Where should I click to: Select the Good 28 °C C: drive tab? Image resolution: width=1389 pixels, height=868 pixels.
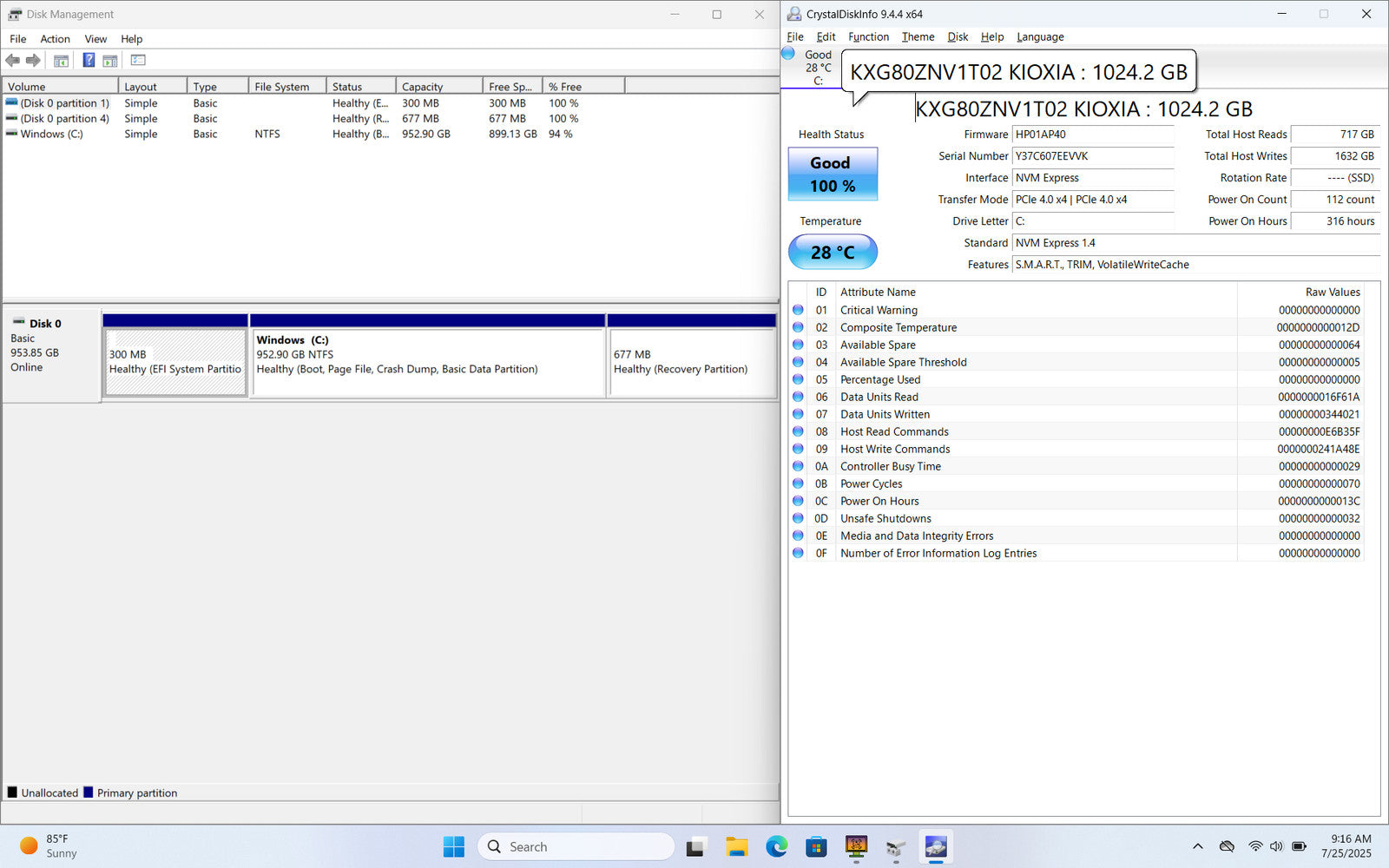point(810,68)
